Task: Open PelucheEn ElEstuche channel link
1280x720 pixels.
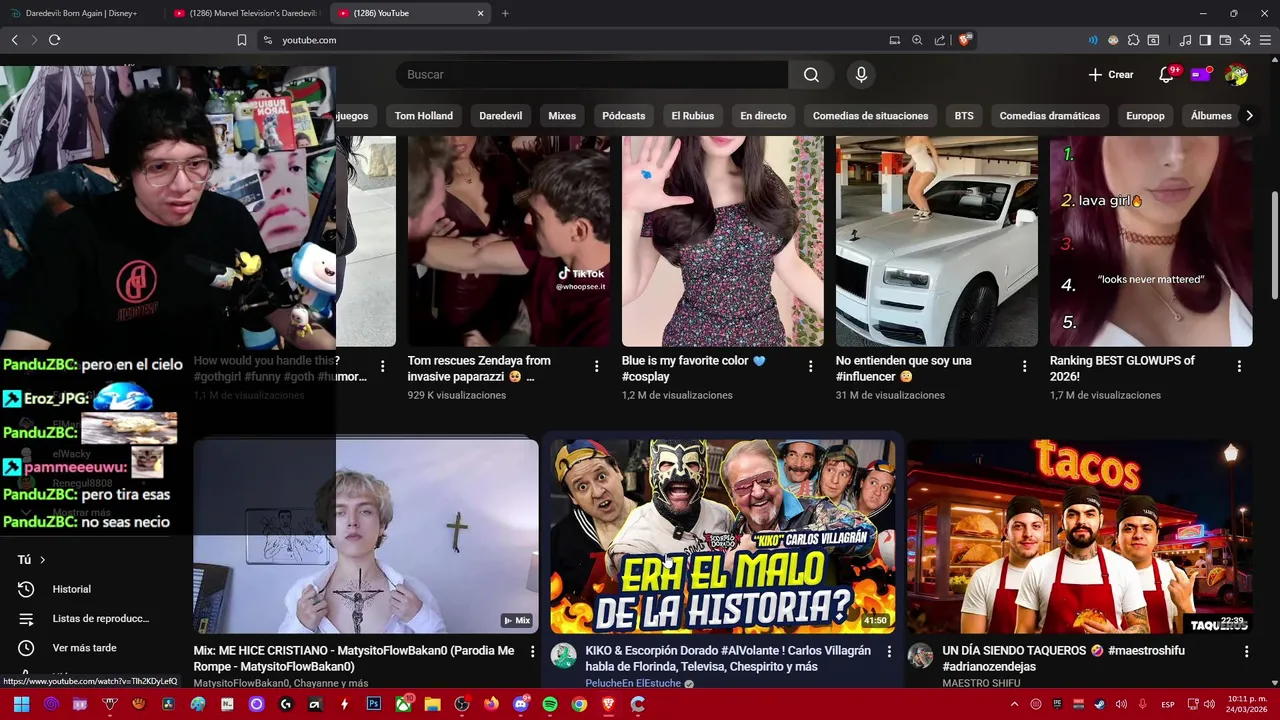Action: click(633, 684)
